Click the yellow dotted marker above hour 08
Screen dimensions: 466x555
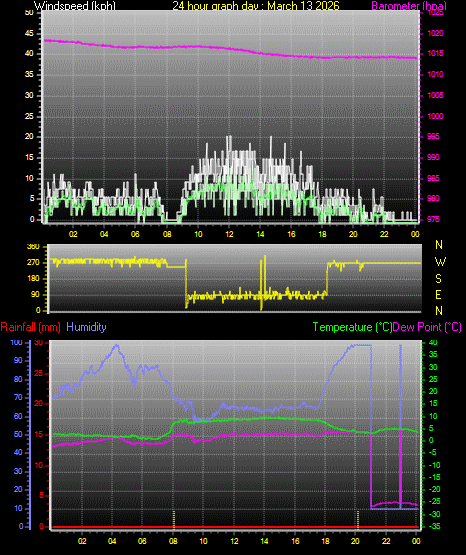(x=174, y=519)
